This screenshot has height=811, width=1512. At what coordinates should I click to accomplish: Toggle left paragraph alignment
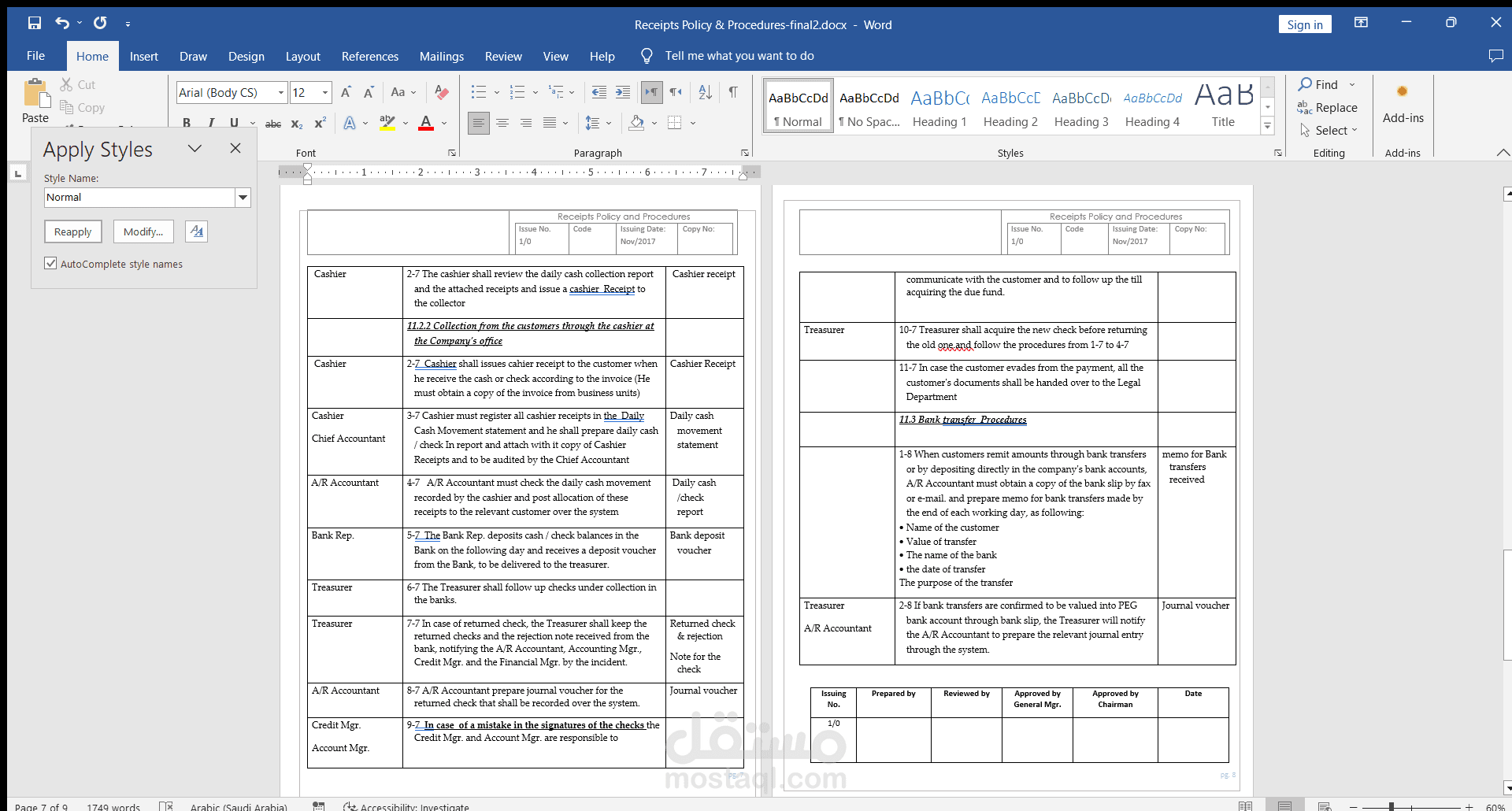pos(479,124)
